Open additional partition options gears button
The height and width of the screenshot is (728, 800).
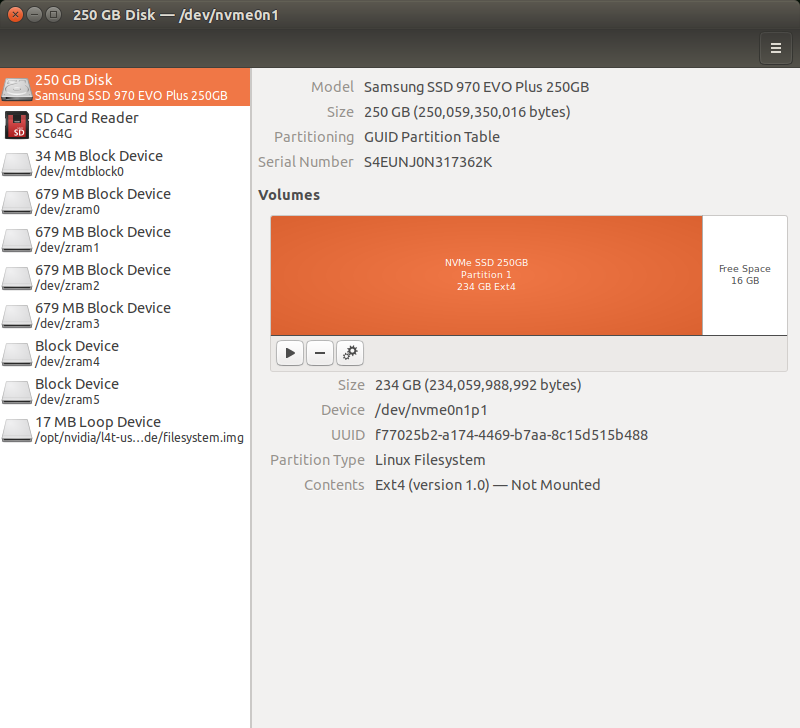click(x=350, y=353)
